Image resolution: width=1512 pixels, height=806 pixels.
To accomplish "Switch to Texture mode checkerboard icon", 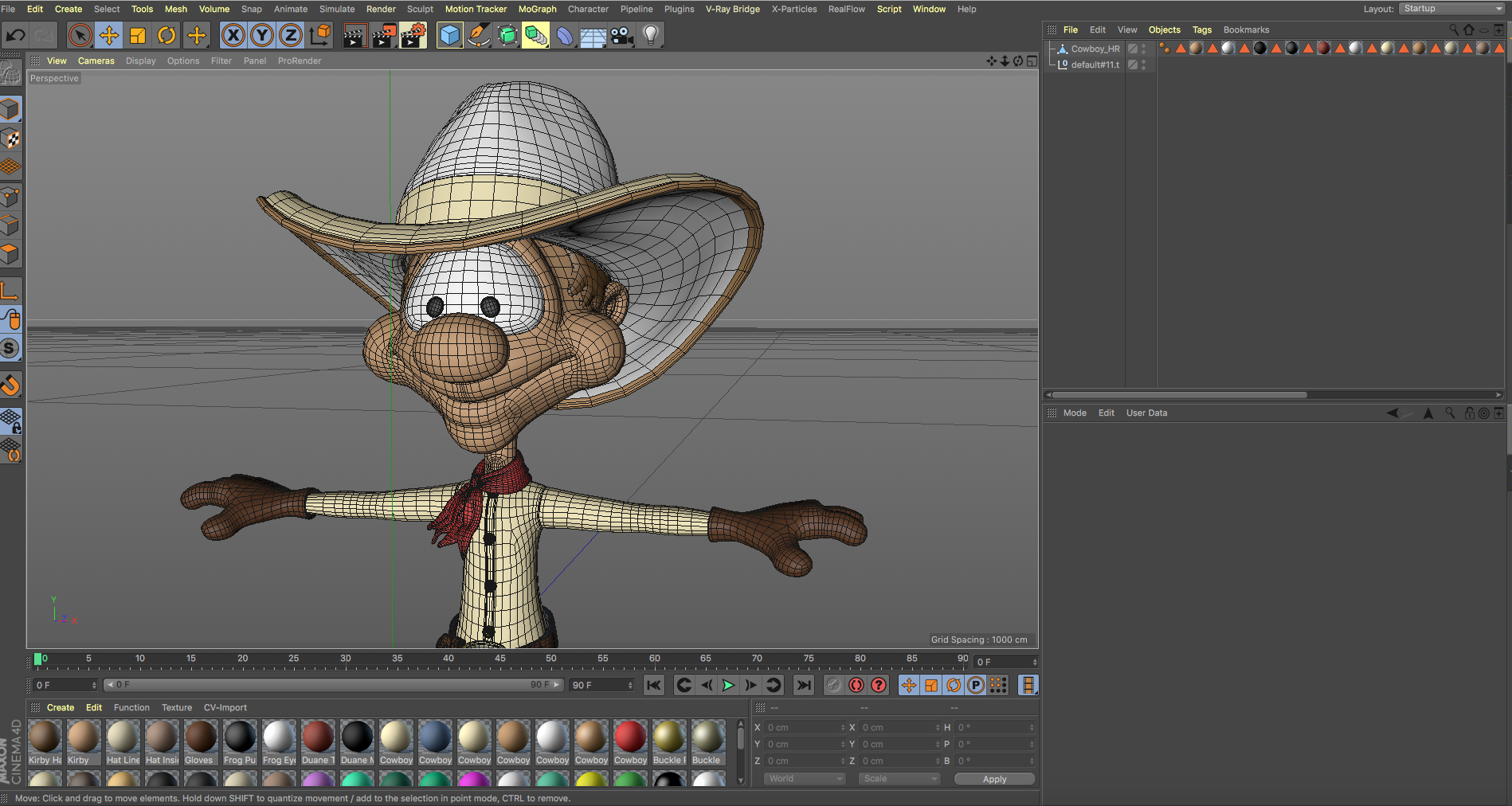I will coord(10,139).
